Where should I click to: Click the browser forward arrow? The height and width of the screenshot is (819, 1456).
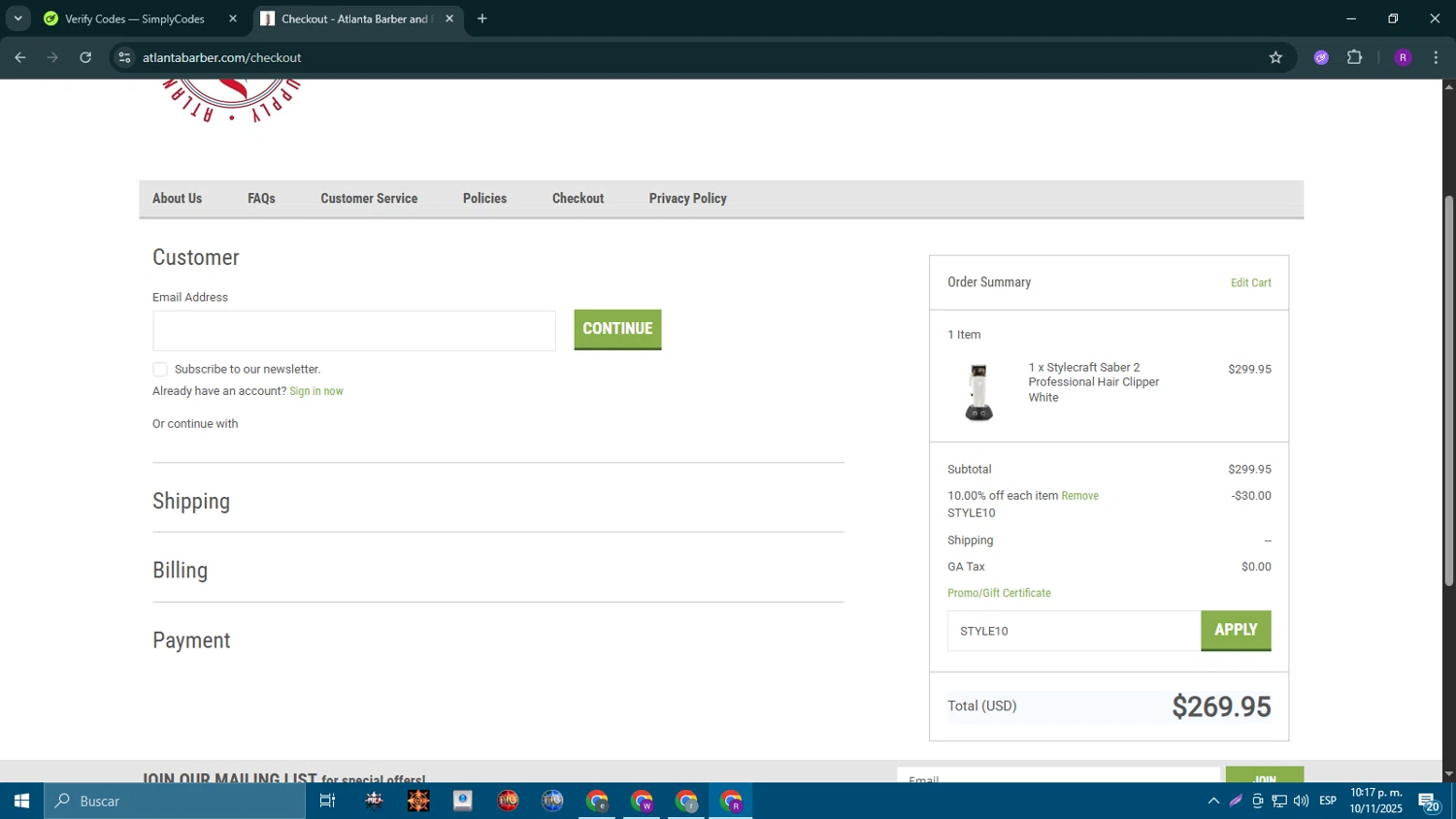click(52, 57)
